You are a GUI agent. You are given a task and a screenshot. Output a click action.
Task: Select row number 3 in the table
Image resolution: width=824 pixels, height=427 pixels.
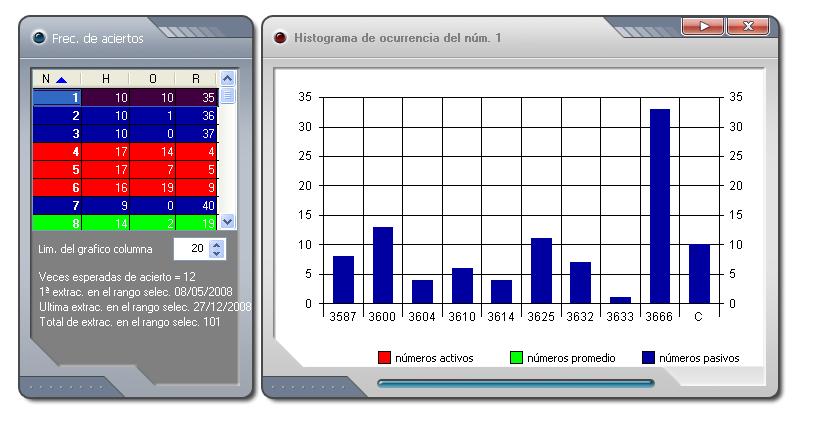point(125,133)
